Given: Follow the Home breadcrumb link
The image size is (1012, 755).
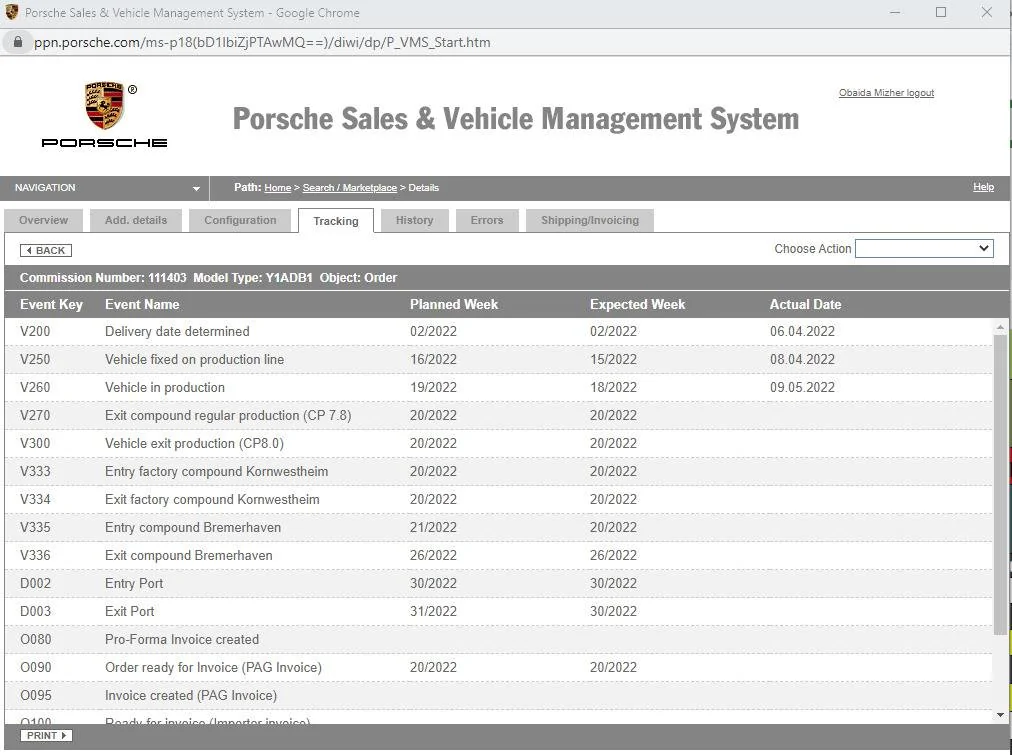Looking at the screenshot, I should pos(278,188).
